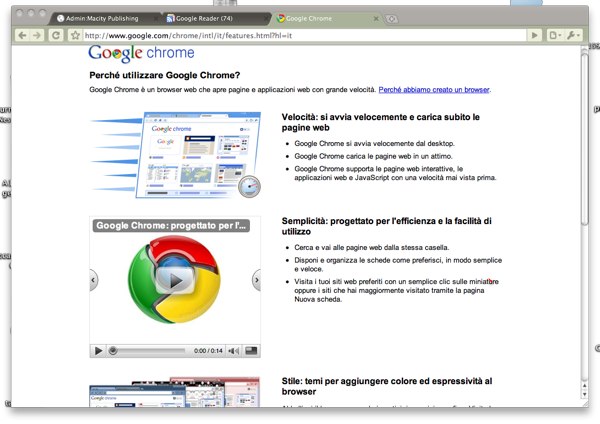Click the scrollbar up arrow
This screenshot has width=600, height=424.
584,385
